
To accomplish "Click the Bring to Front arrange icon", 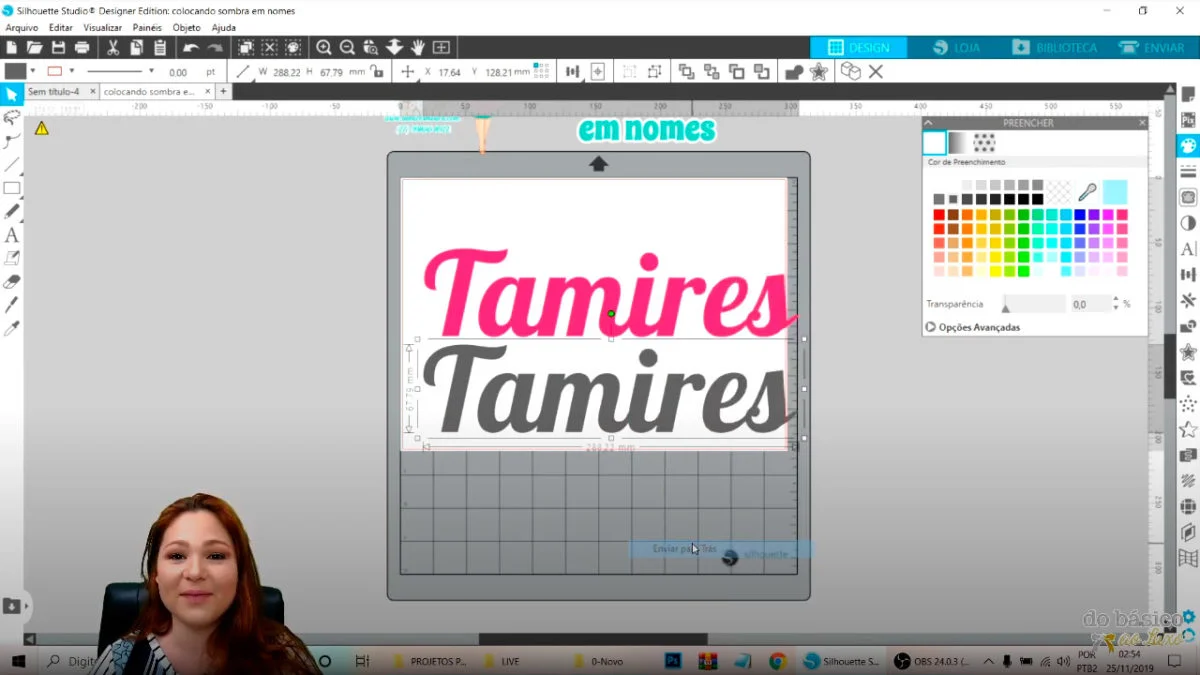I will point(686,72).
